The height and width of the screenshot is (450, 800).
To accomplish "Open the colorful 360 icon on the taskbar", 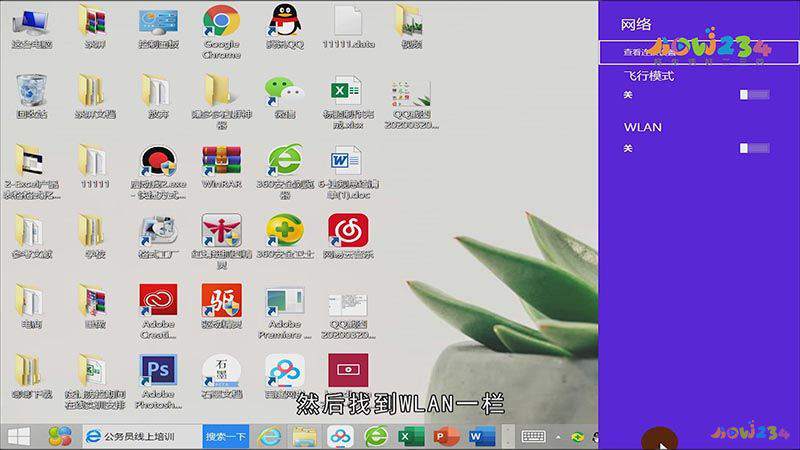I will click(x=60, y=437).
